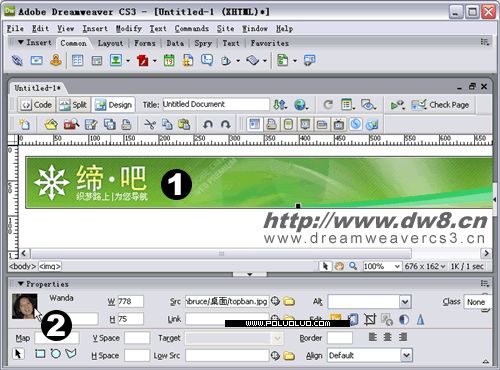Click the Print Code icon
The image size is (500, 370).
coord(126,124)
